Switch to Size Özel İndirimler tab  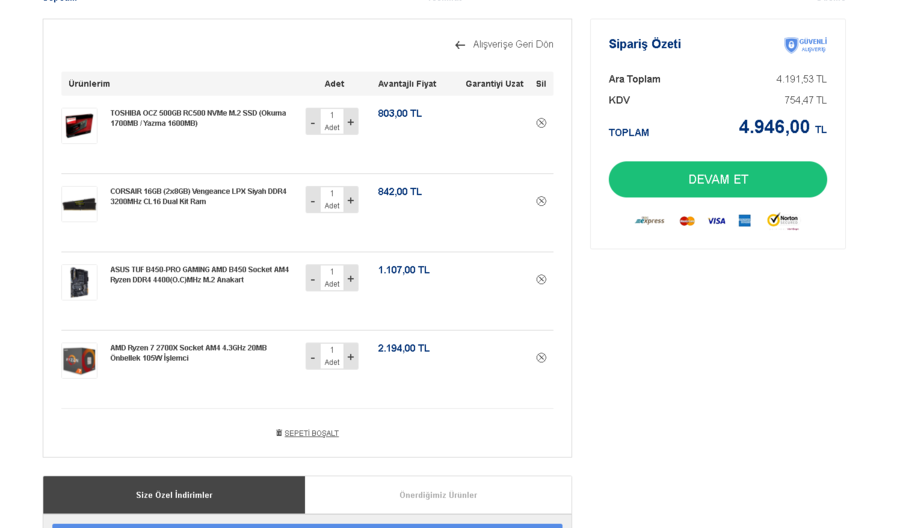[174, 495]
